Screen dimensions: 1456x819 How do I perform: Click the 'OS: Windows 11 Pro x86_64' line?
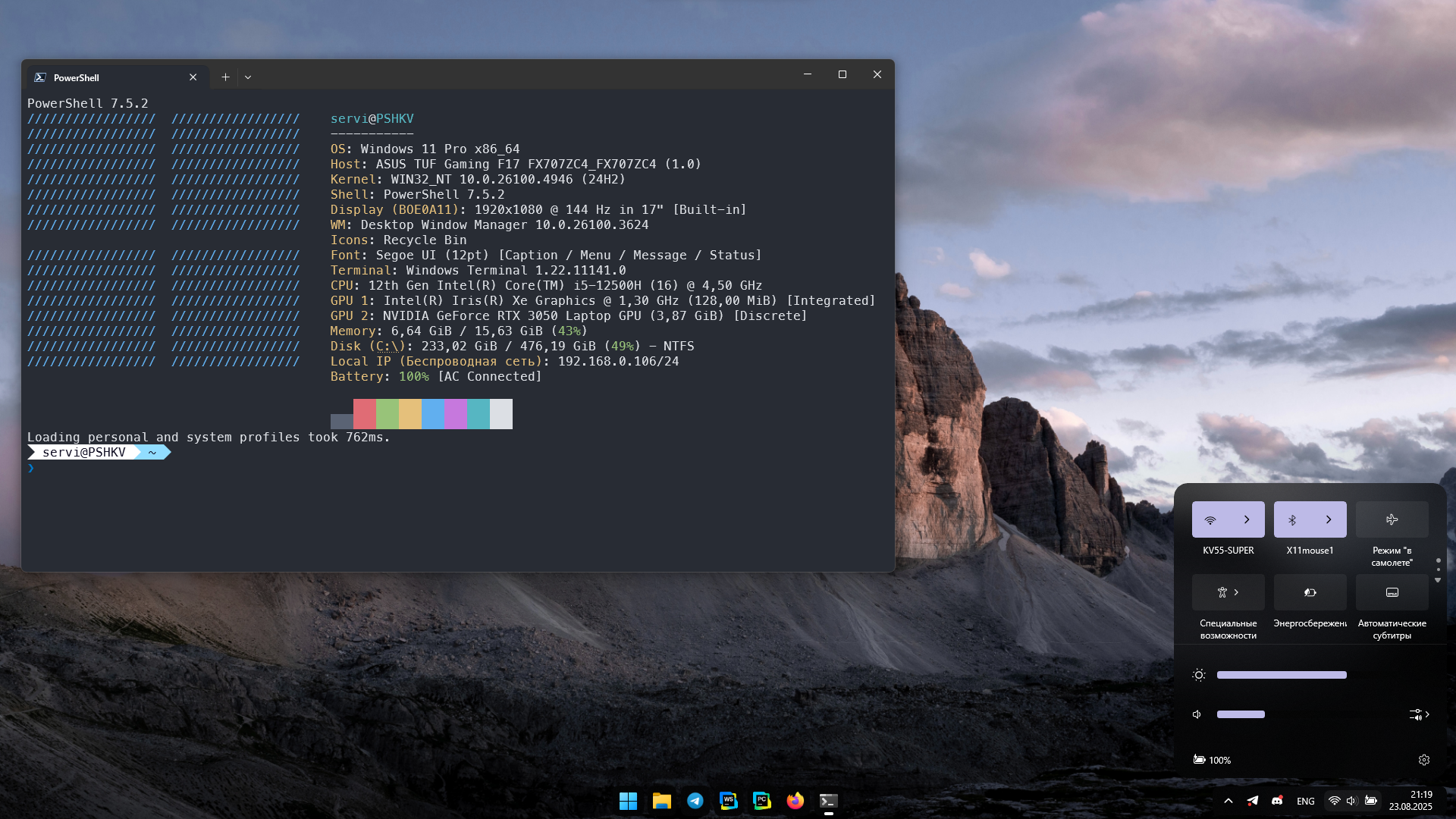(425, 149)
